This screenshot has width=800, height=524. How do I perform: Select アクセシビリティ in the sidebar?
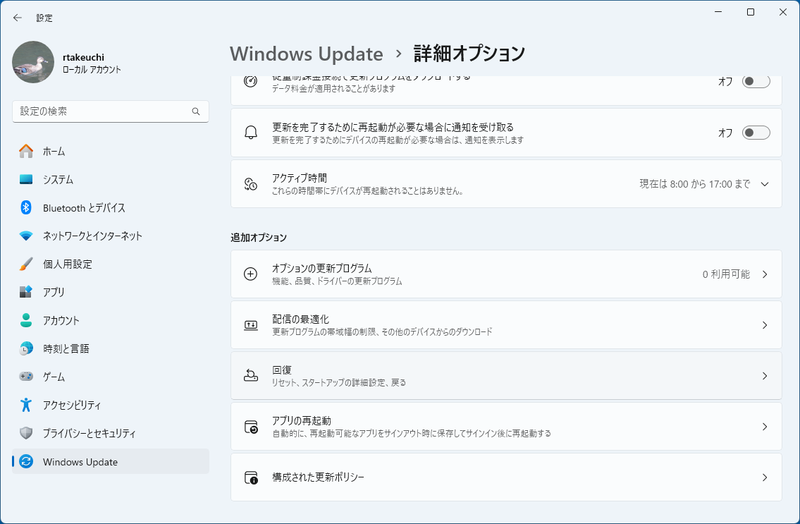click(x=110, y=405)
